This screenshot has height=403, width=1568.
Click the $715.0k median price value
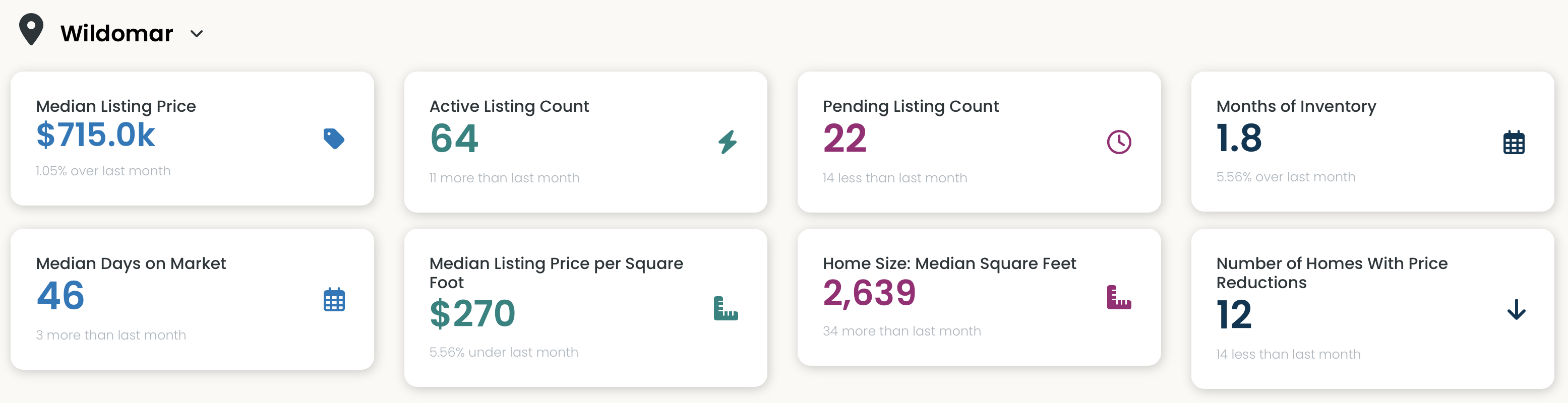[96, 135]
